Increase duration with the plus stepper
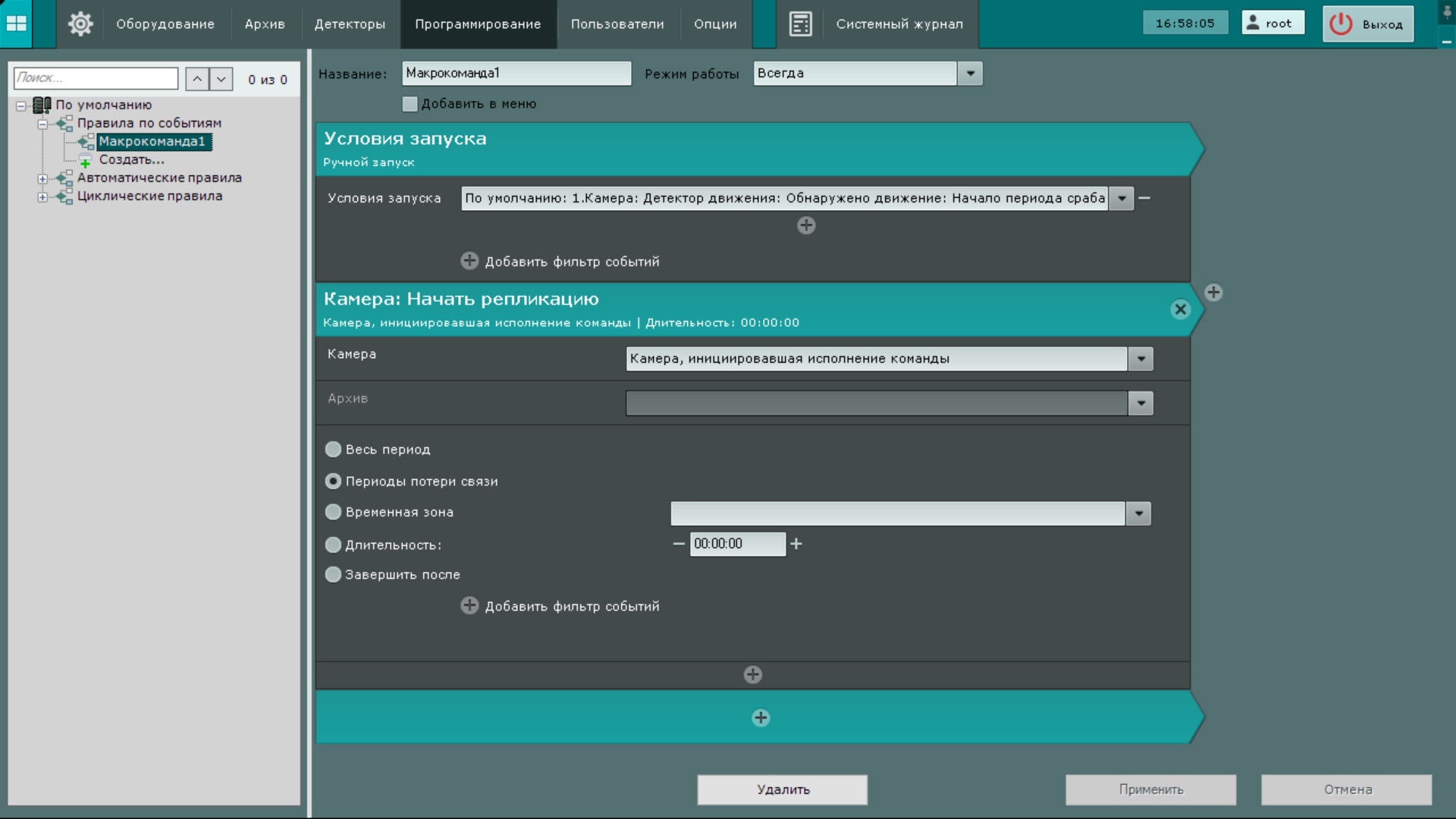 click(x=796, y=544)
